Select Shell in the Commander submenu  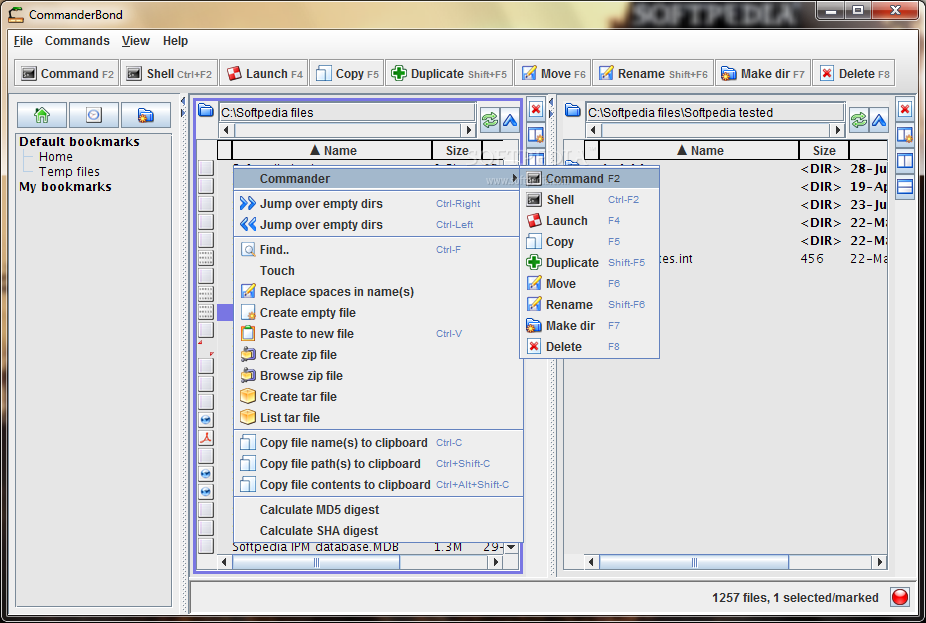pos(589,200)
